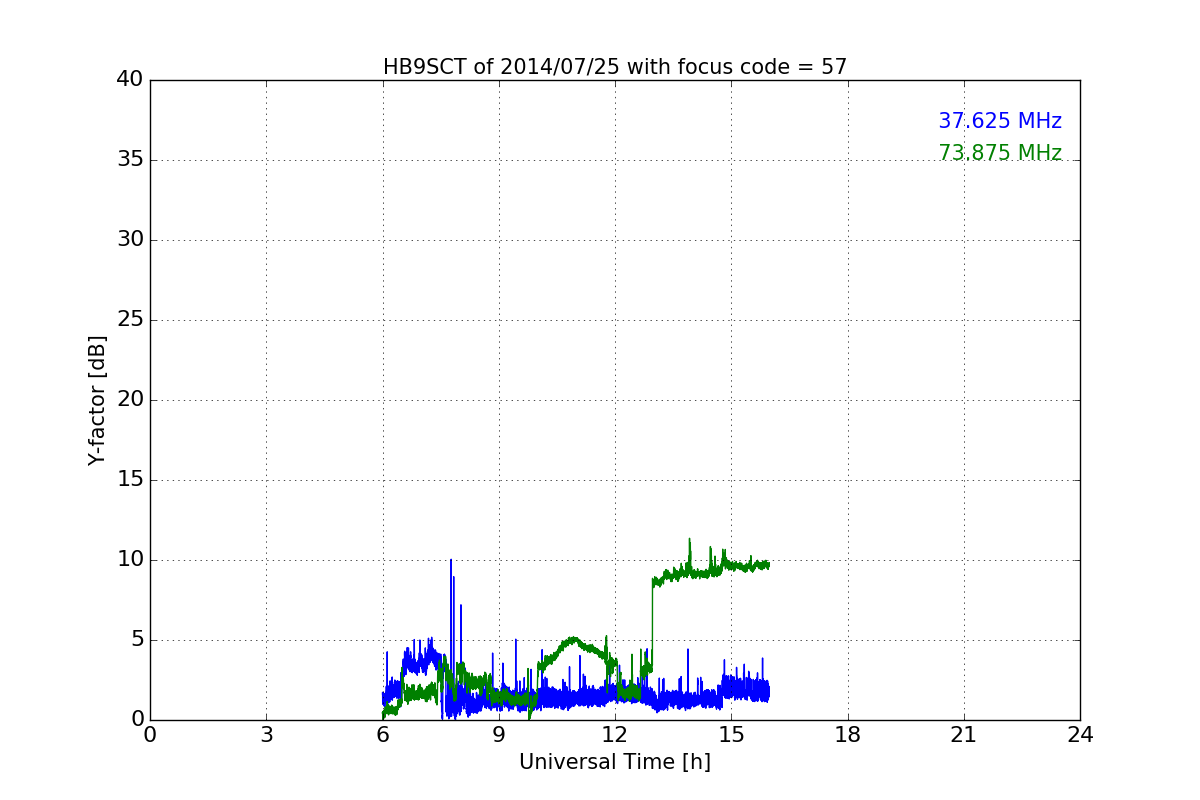Click the Y-factor [dB] axis label
The width and height of the screenshot is (1200, 800).
97,400
